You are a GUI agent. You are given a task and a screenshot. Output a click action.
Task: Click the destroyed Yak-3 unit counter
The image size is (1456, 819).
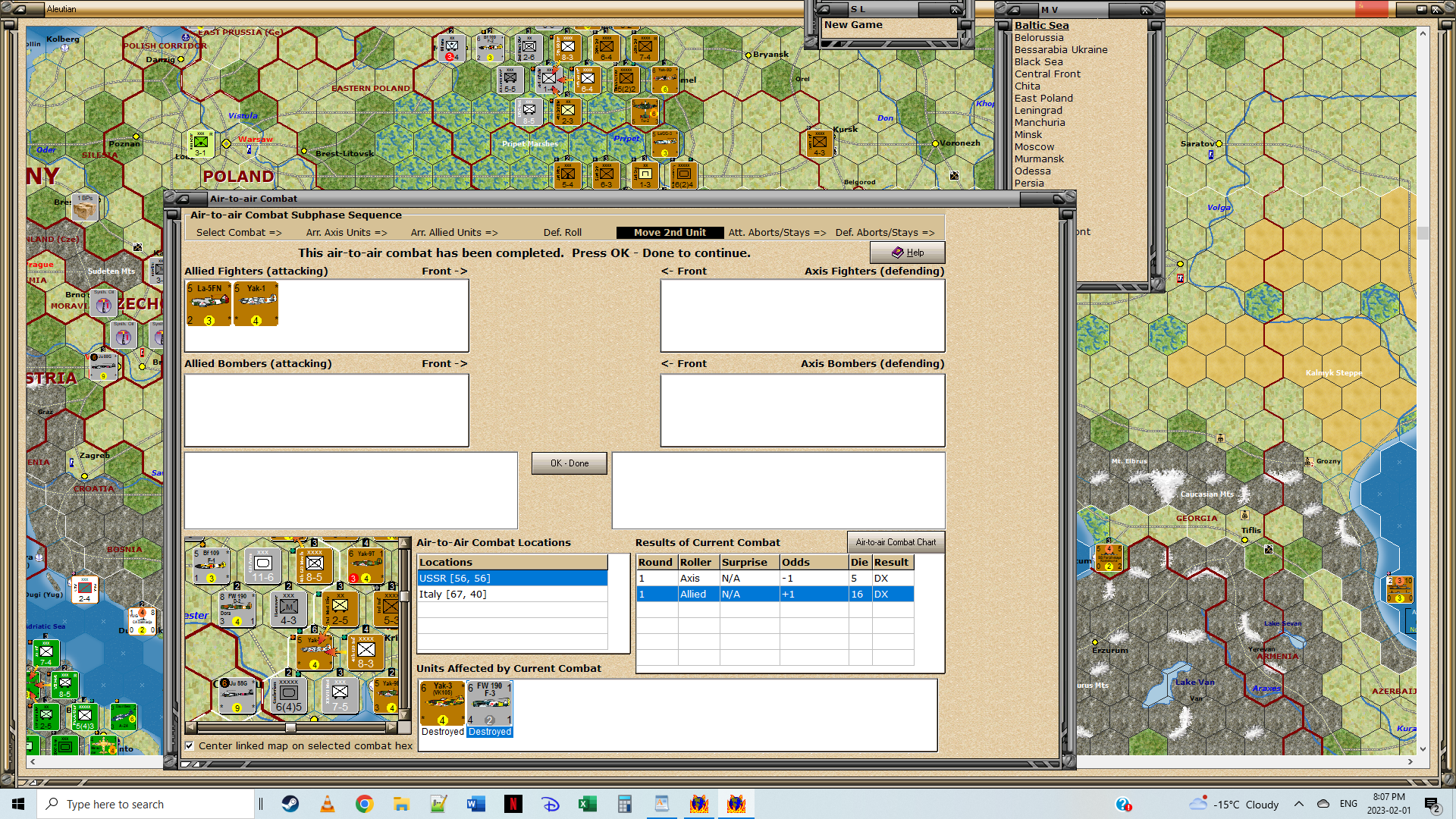click(442, 703)
